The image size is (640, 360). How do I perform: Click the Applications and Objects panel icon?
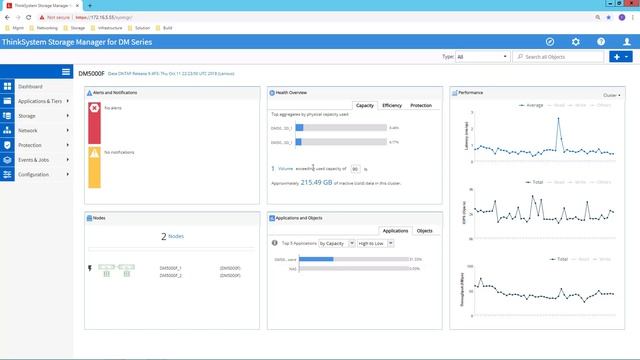(272, 218)
